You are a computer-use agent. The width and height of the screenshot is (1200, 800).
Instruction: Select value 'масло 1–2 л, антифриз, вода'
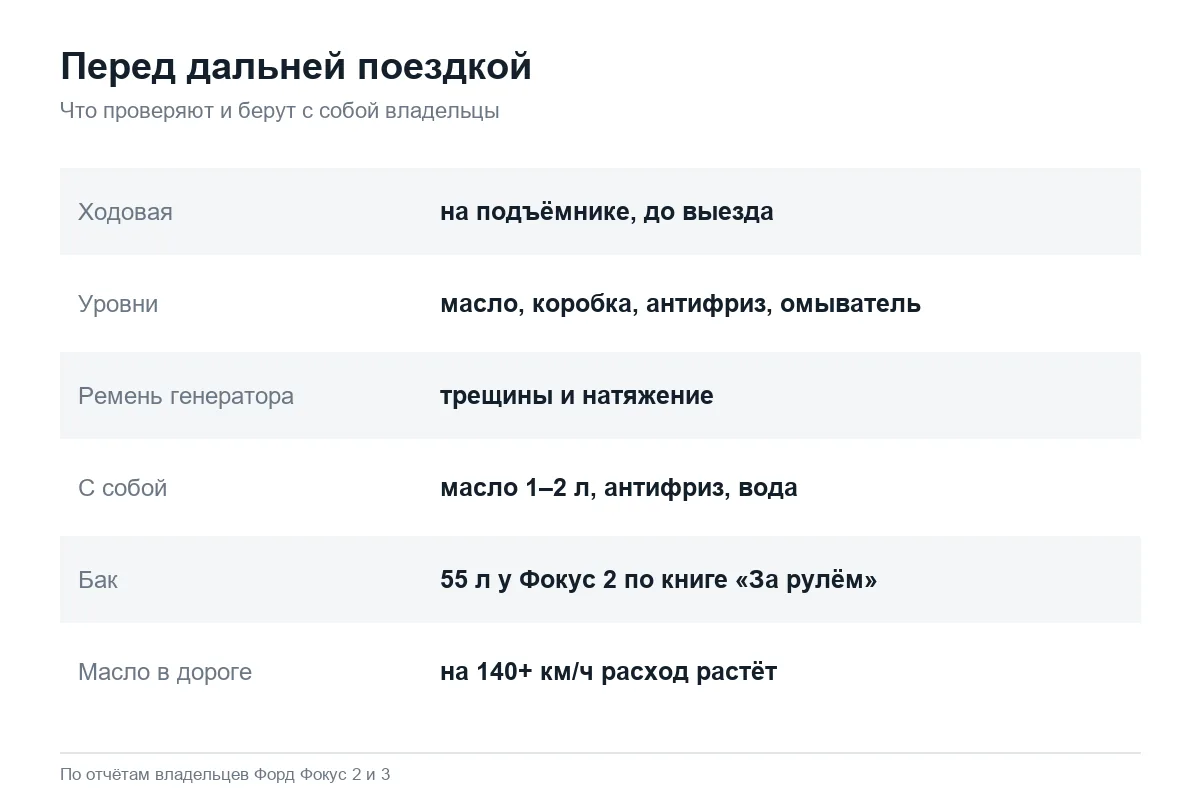click(x=618, y=488)
